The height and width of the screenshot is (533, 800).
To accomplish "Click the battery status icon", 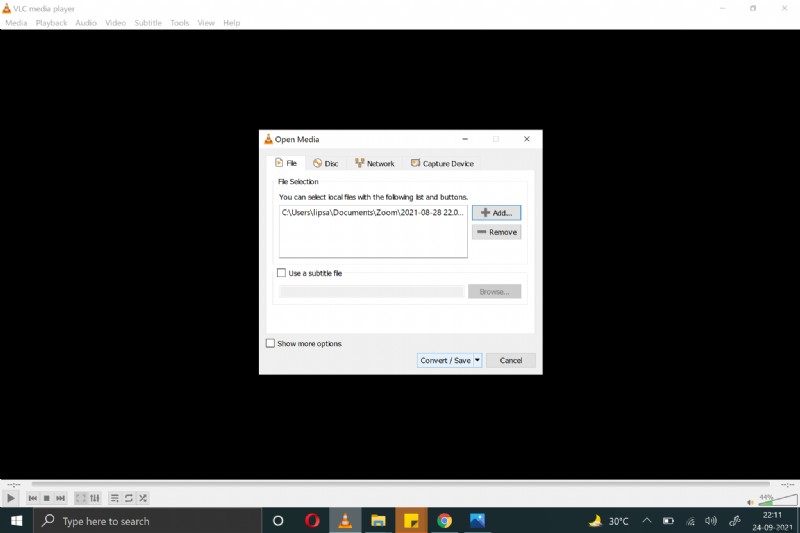I will click(x=668, y=521).
